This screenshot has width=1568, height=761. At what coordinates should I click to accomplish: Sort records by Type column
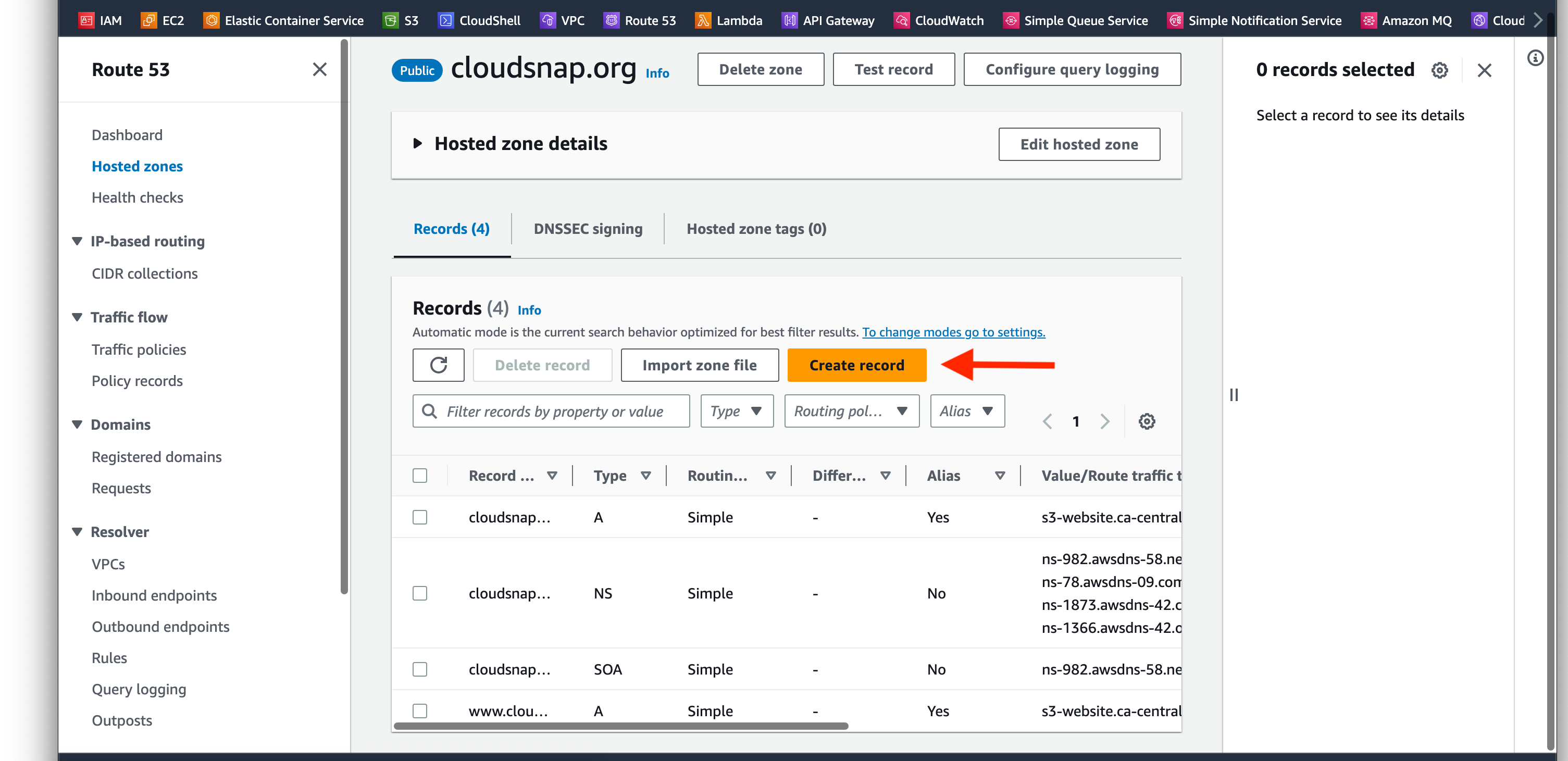pos(646,476)
